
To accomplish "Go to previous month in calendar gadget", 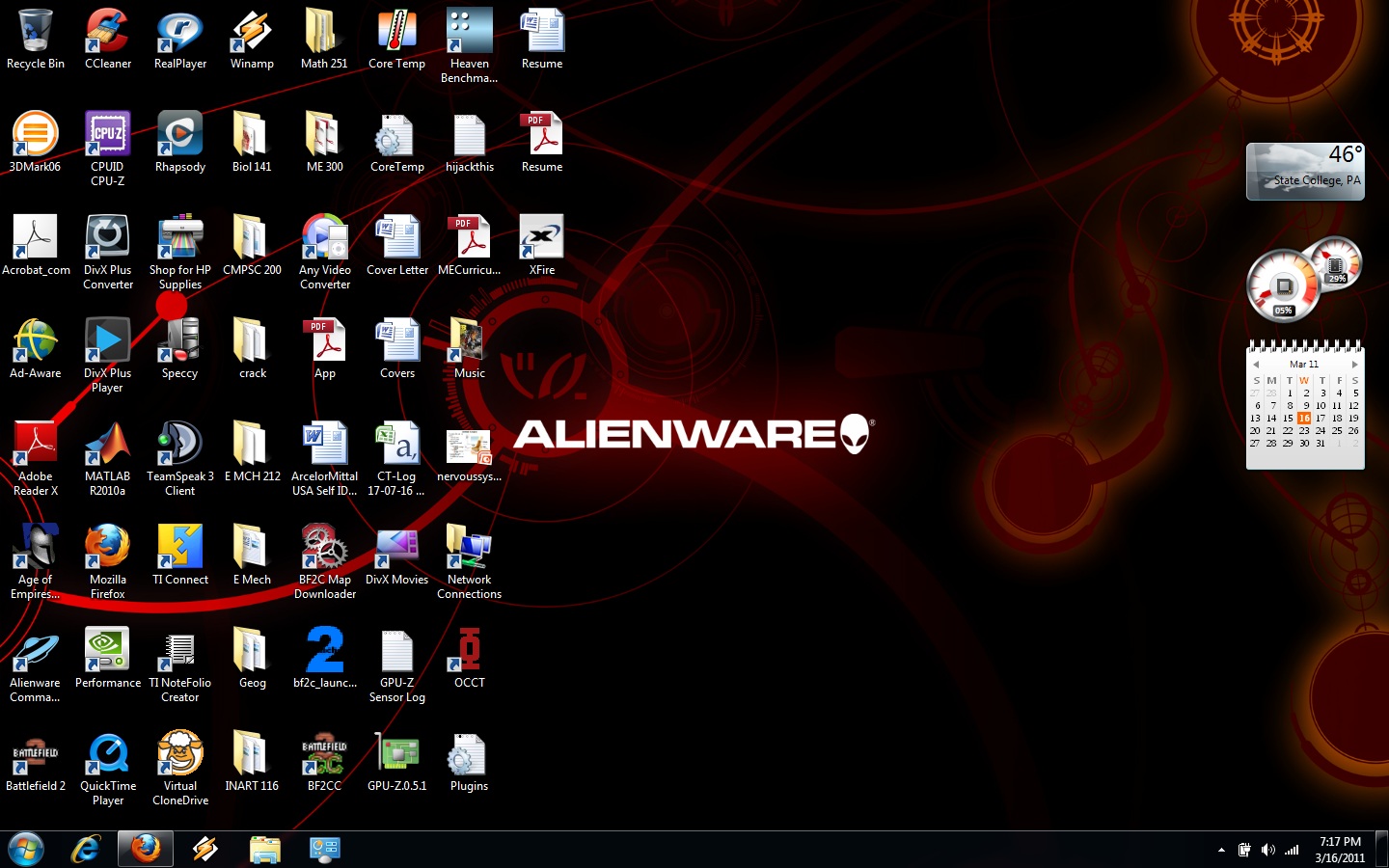I will (x=1255, y=365).
